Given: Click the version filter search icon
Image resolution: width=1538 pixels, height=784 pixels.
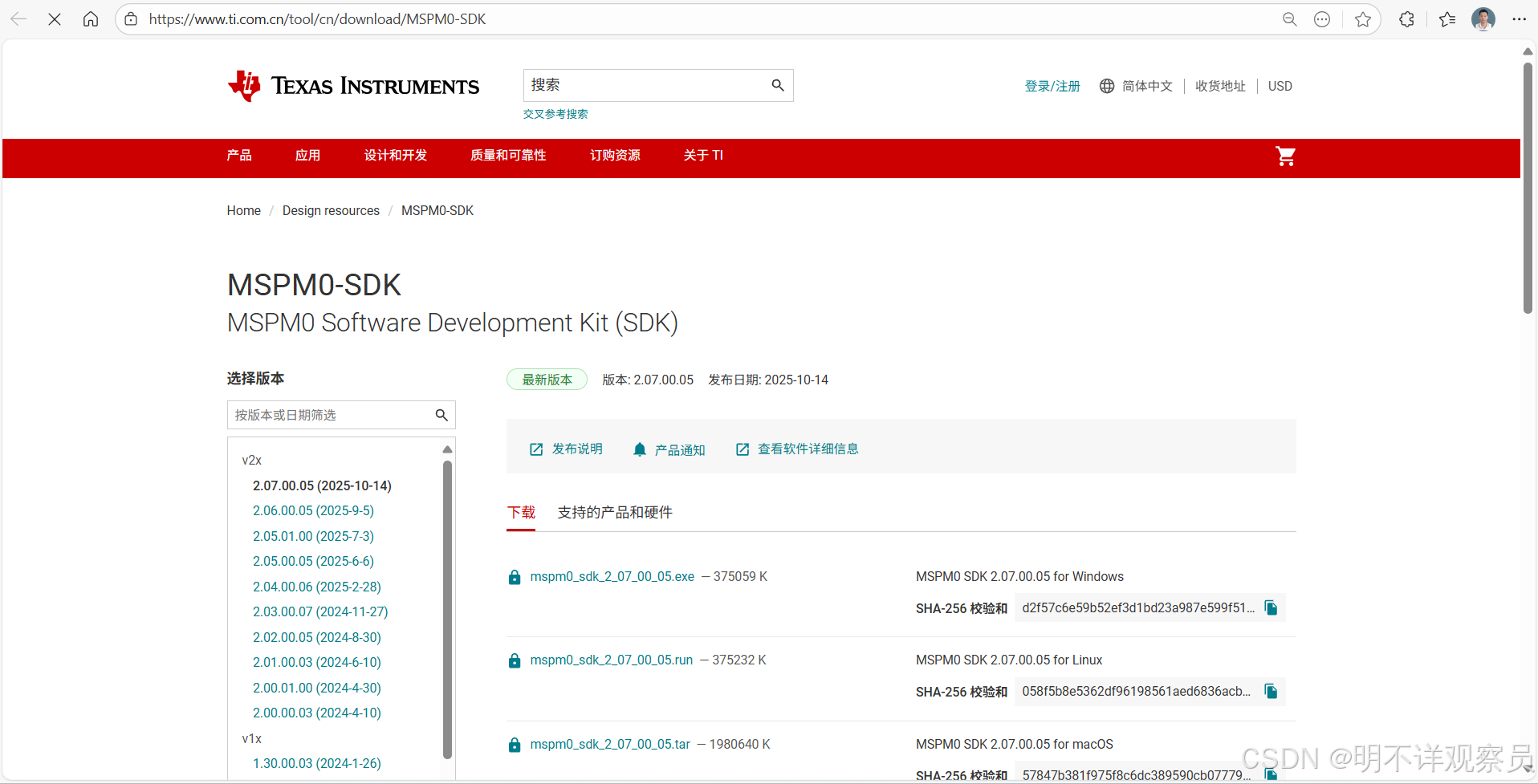Looking at the screenshot, I should click(x=441, y=415).
